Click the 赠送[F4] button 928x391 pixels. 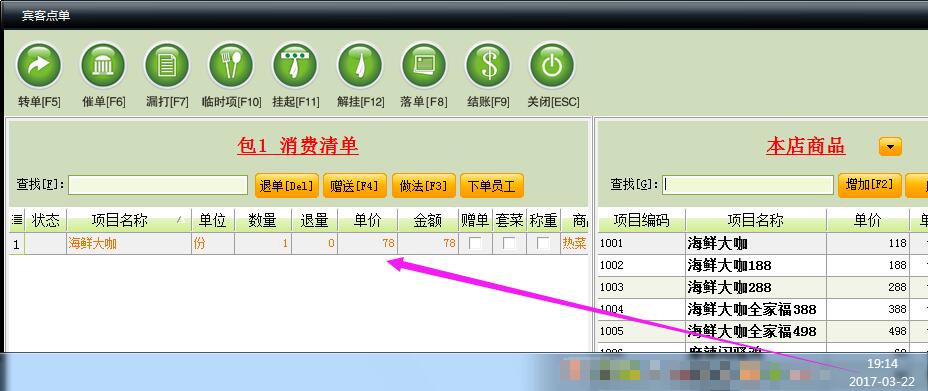point(355,186)
